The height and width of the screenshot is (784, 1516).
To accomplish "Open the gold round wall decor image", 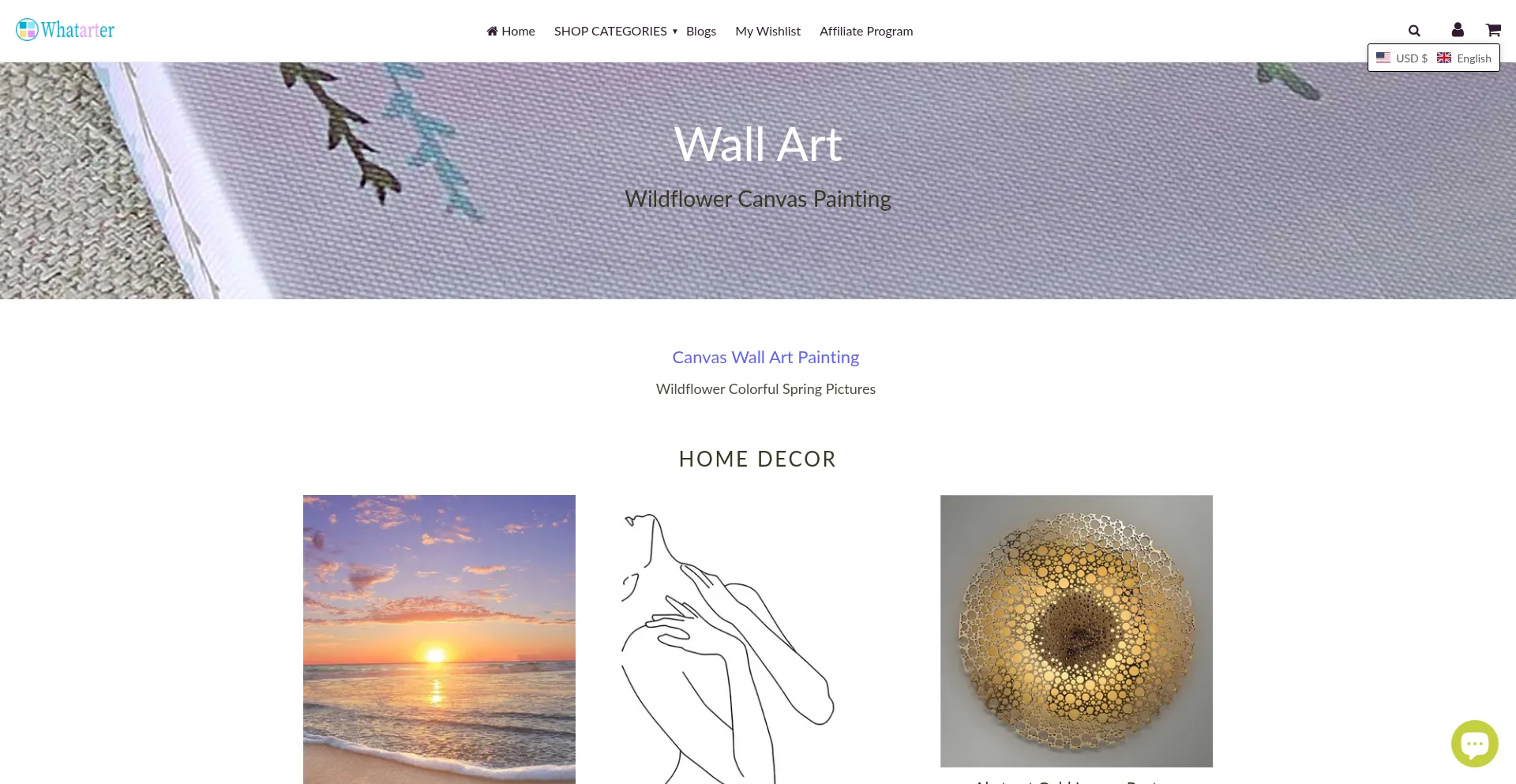I will click(1076, 631).
